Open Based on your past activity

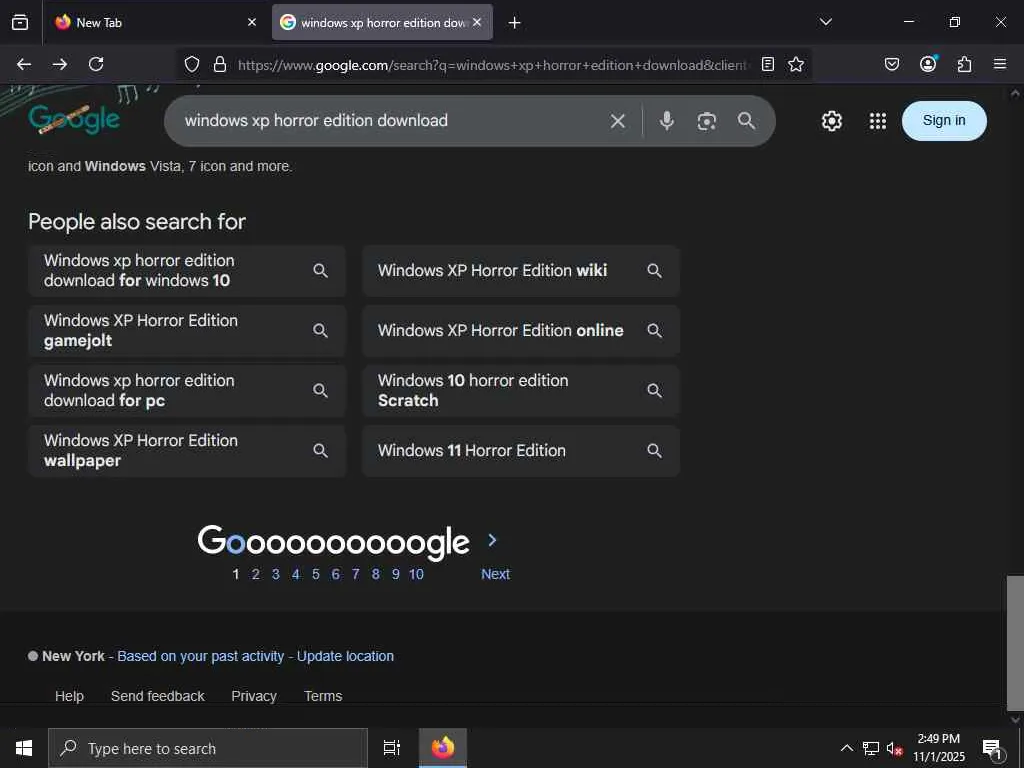[200, 656]
